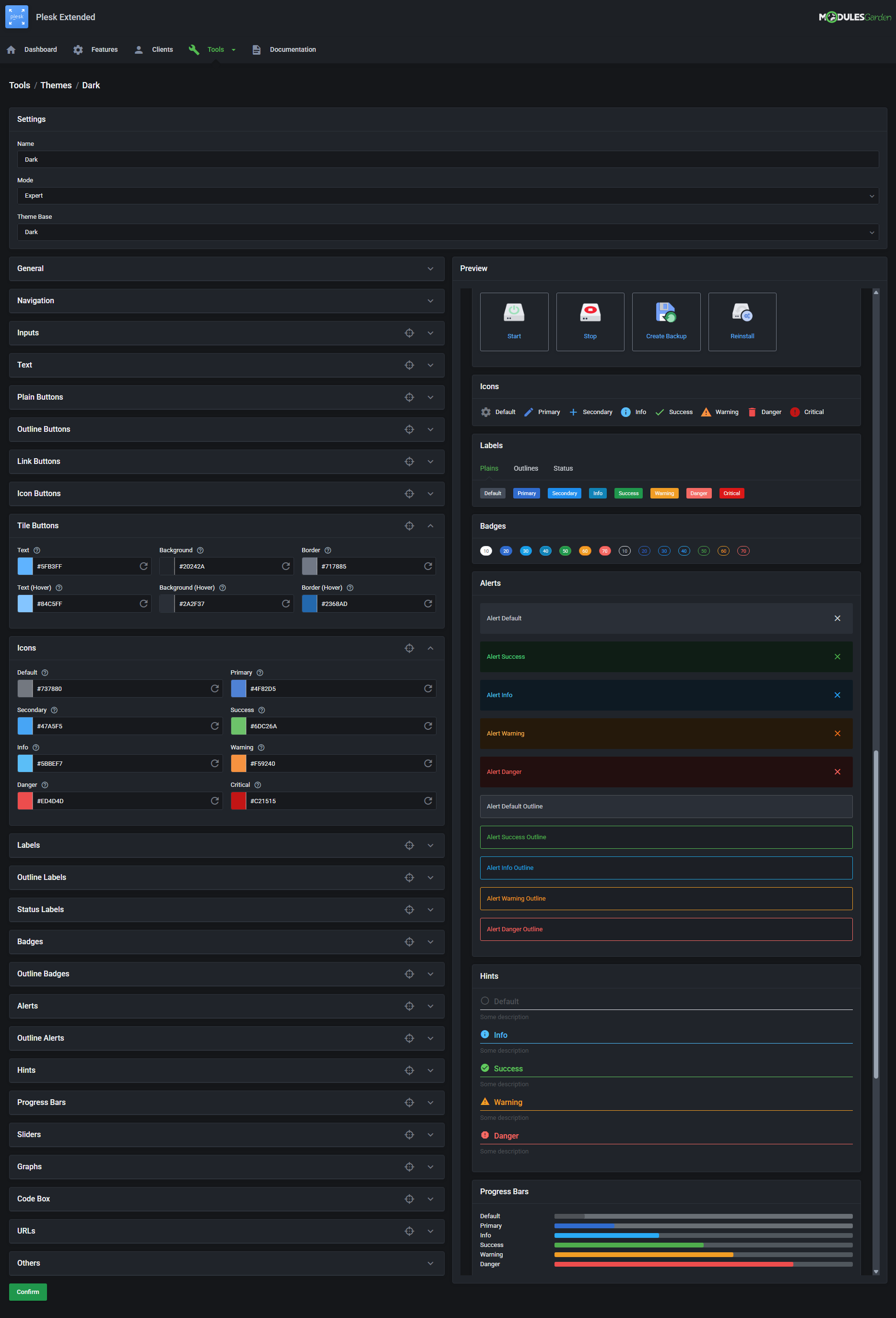Open the Theme Base dropdown
Screen dimensions: 896x1318
coord(448,232)
